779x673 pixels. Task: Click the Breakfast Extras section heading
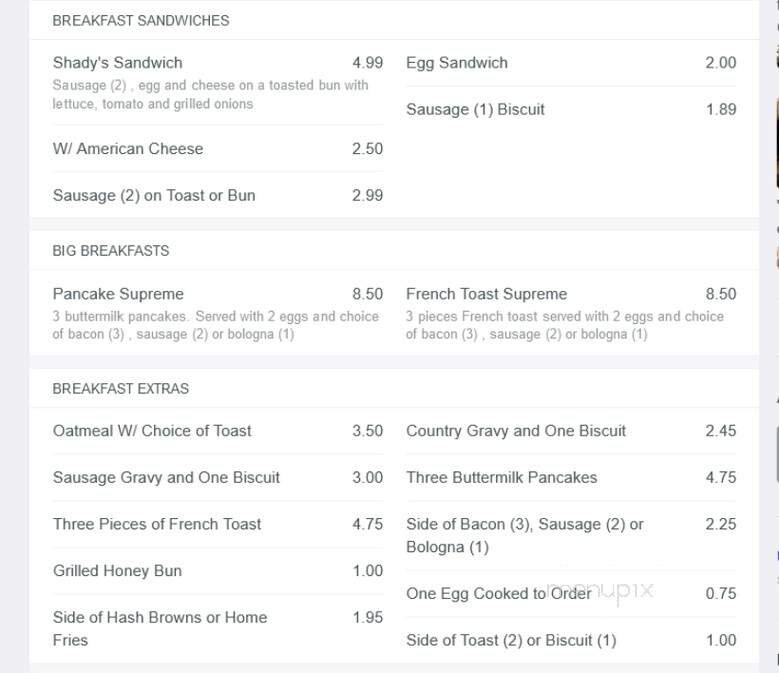coord(121,388)
